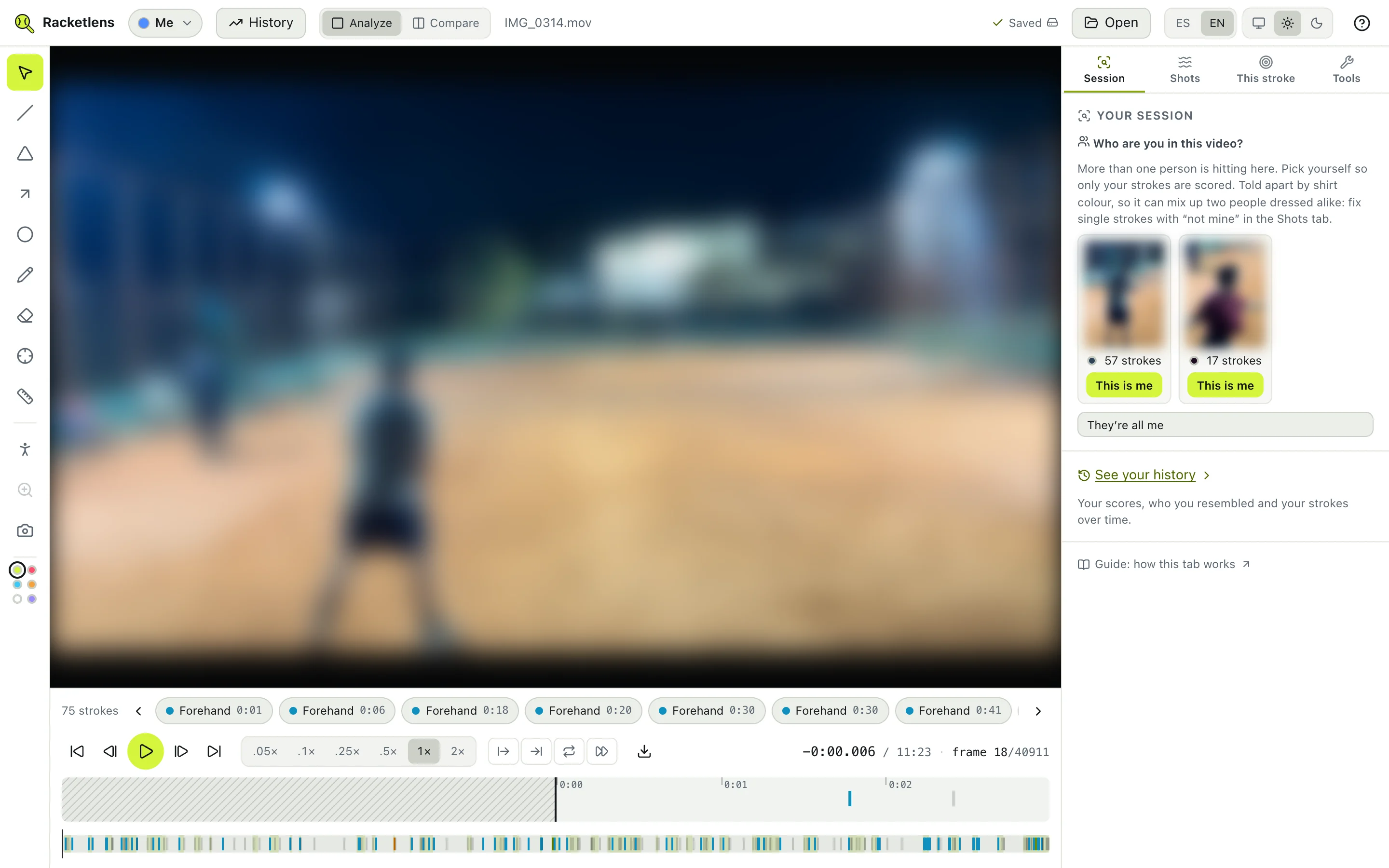The width and height of the screenshot is (1389, 868).
Task: Select the eraser tool
Action: tap(25, 316)
